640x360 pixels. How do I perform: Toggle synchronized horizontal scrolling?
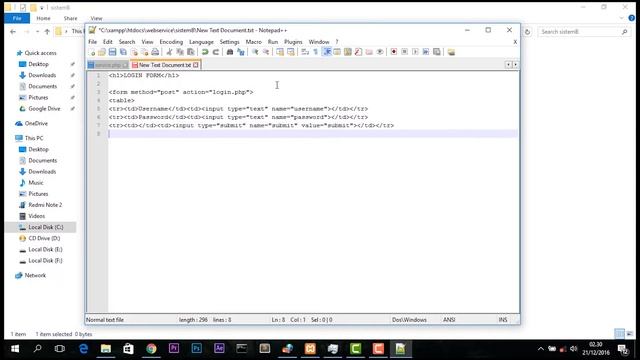pos(291,52)
